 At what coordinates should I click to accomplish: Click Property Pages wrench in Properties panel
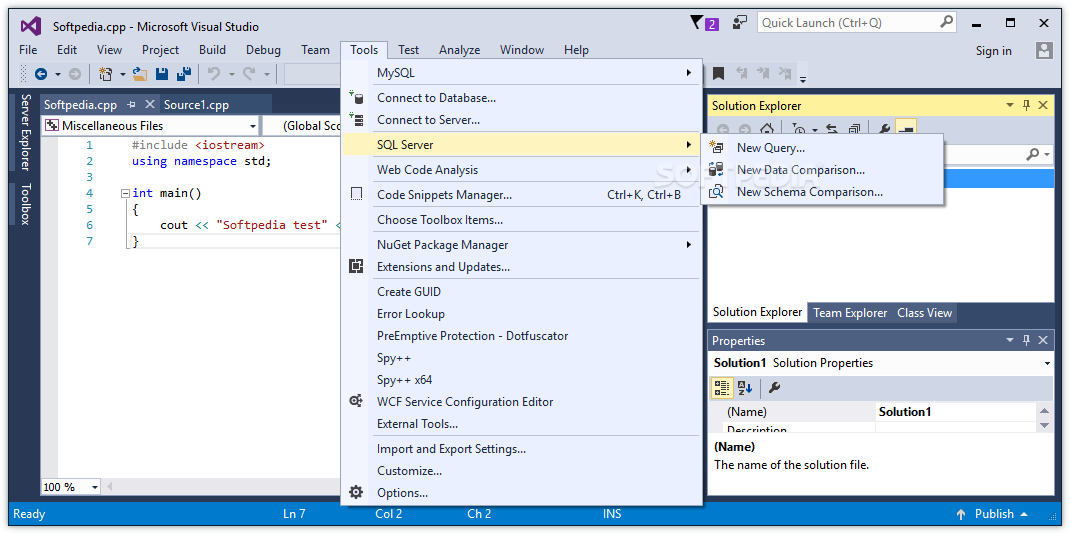pyautogui.click(x=774, y=387)
